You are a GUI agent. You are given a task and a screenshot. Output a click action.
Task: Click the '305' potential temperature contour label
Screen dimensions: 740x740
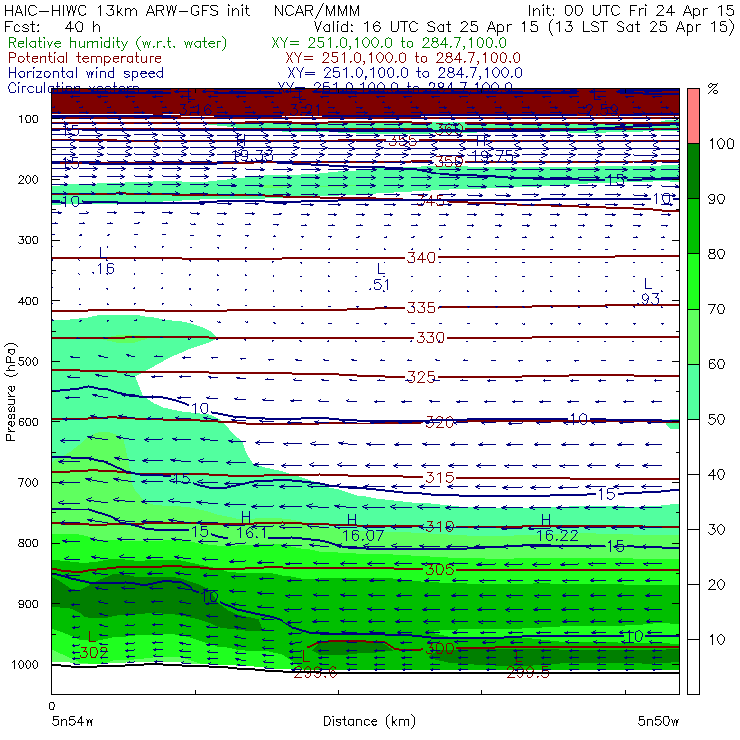[439, 570]
